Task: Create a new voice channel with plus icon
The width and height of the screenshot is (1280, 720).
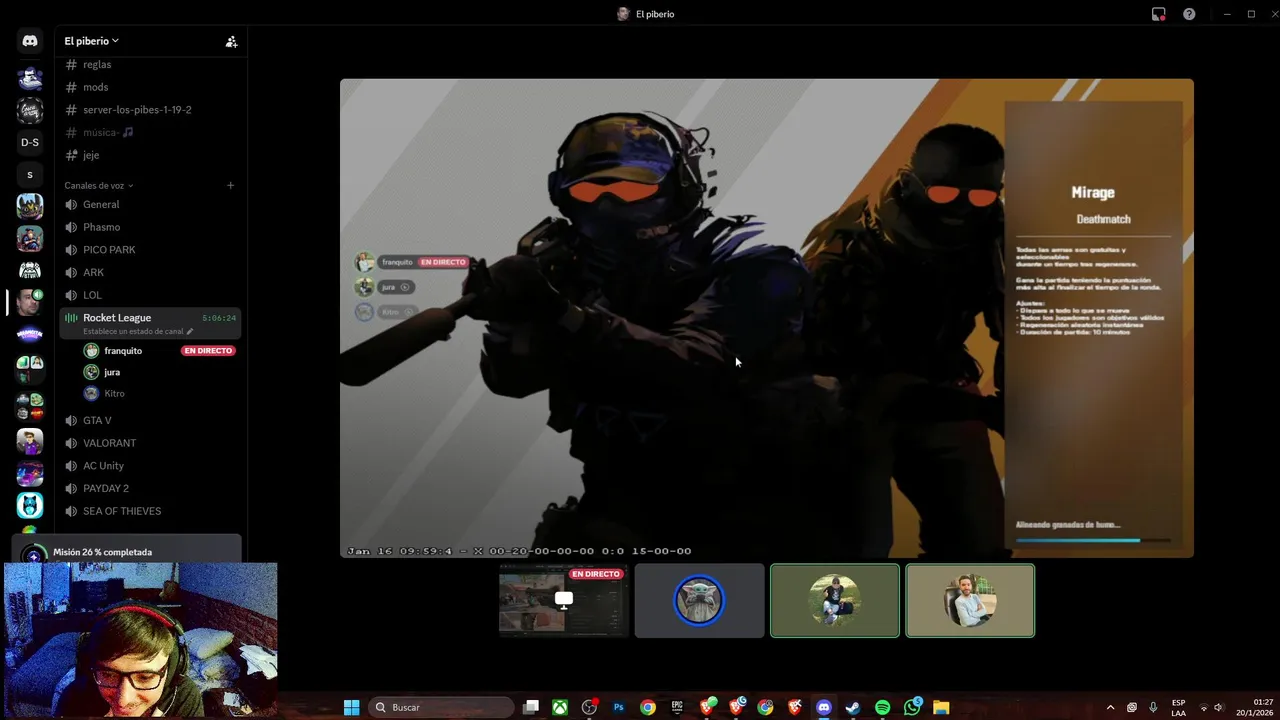Action: coord(230,185)
